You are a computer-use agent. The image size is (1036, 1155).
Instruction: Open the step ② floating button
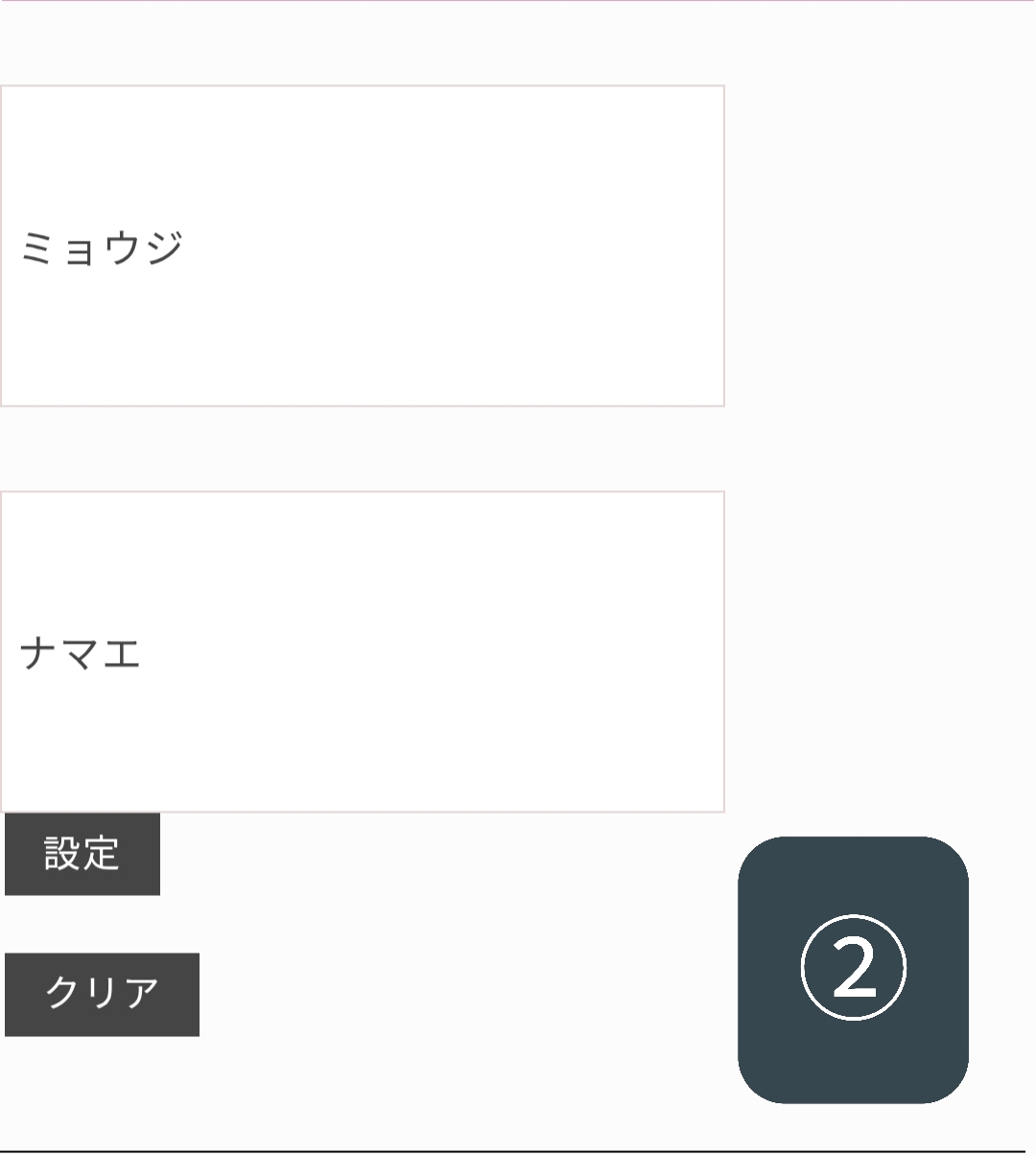pyautogui.click(x=853, y=969)
